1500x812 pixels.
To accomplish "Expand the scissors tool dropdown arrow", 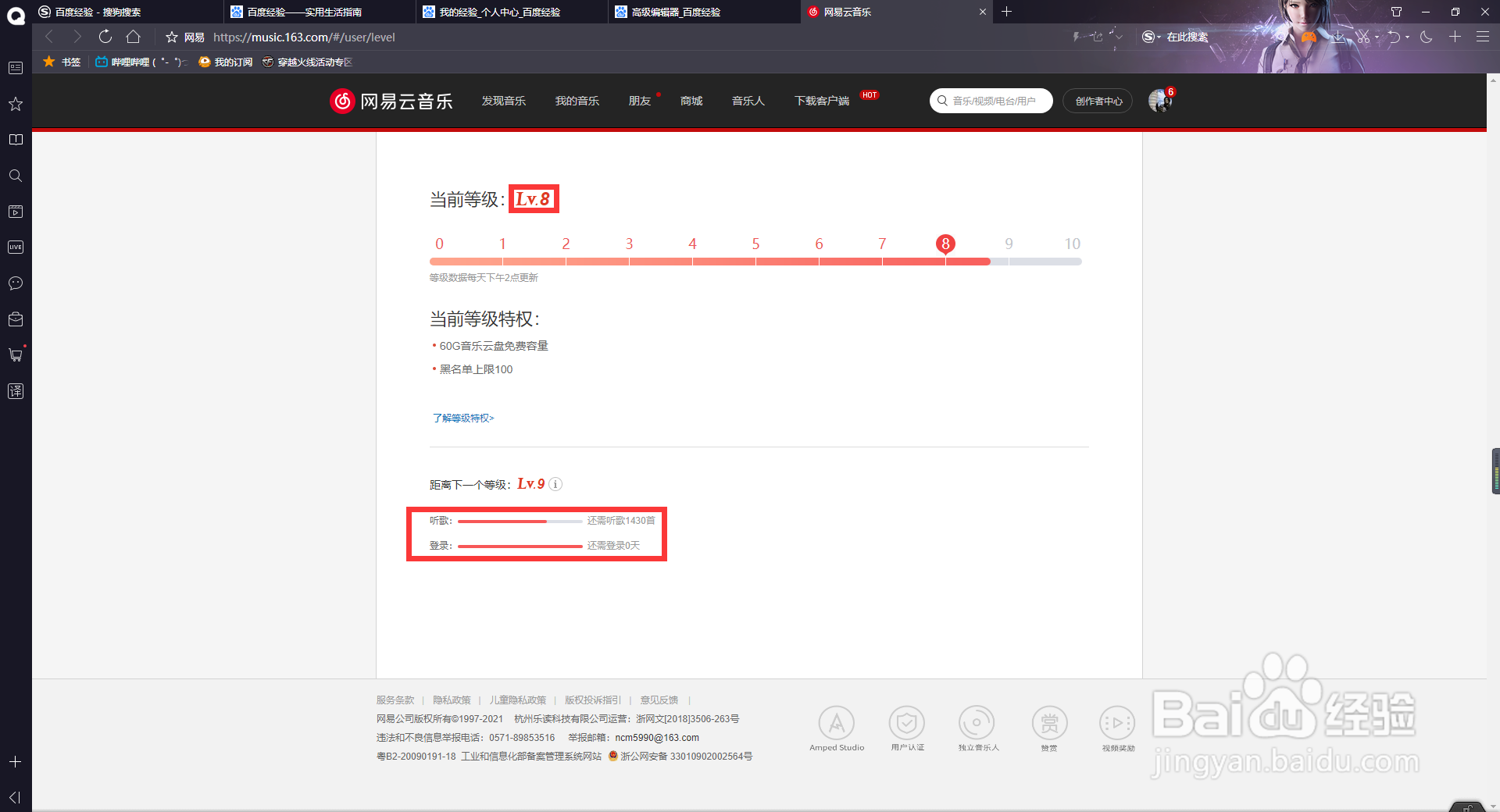I will coord(1377,37).
